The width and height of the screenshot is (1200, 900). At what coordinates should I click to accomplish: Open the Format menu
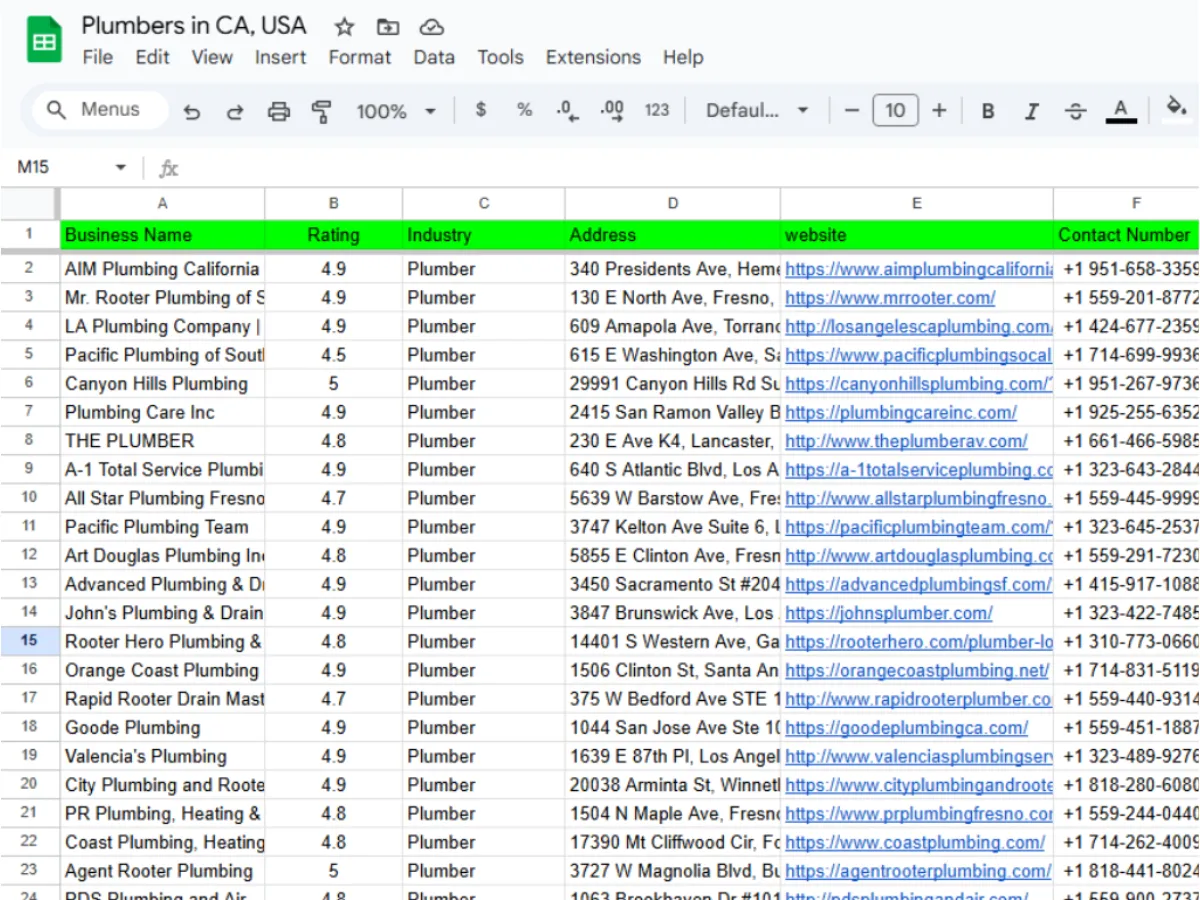click(360, 57)
